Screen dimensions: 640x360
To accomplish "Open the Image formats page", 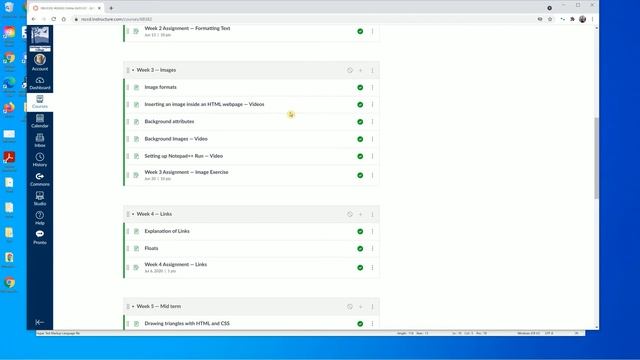I will coord(160,87).
